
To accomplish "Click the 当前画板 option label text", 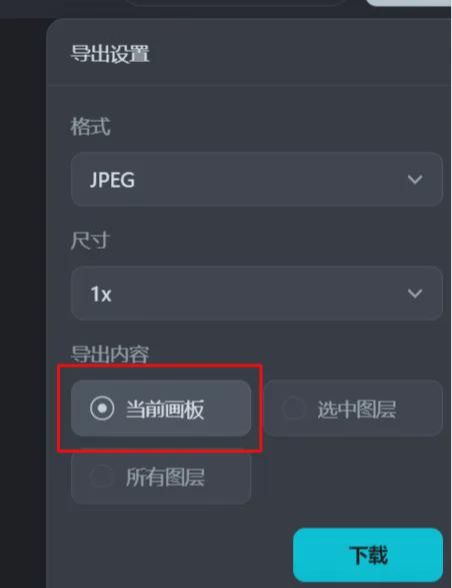I will tap(165, 409).
